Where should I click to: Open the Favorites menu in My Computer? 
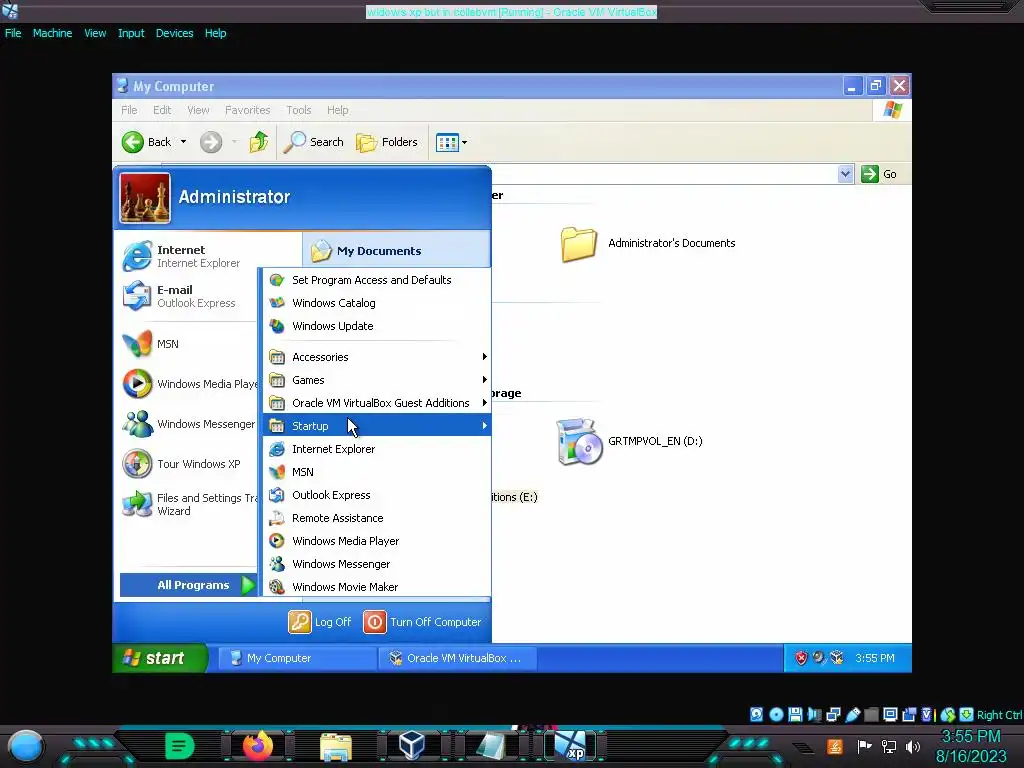(x=248, y=110)
